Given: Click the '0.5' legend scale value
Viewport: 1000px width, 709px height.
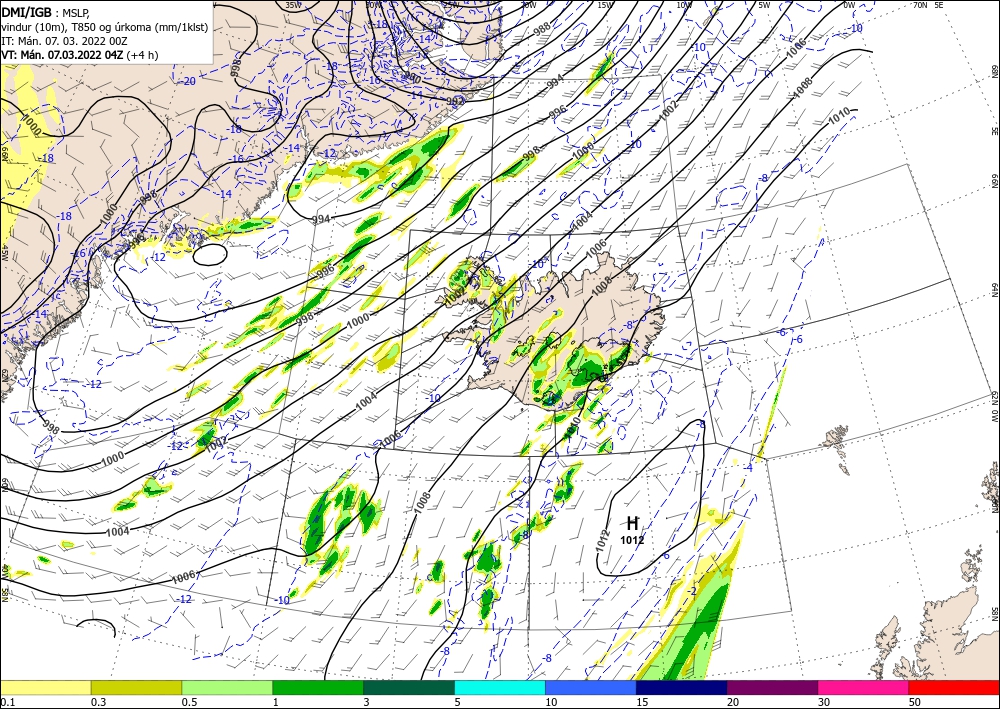Looking at the screenshot, I should [189, 702].
